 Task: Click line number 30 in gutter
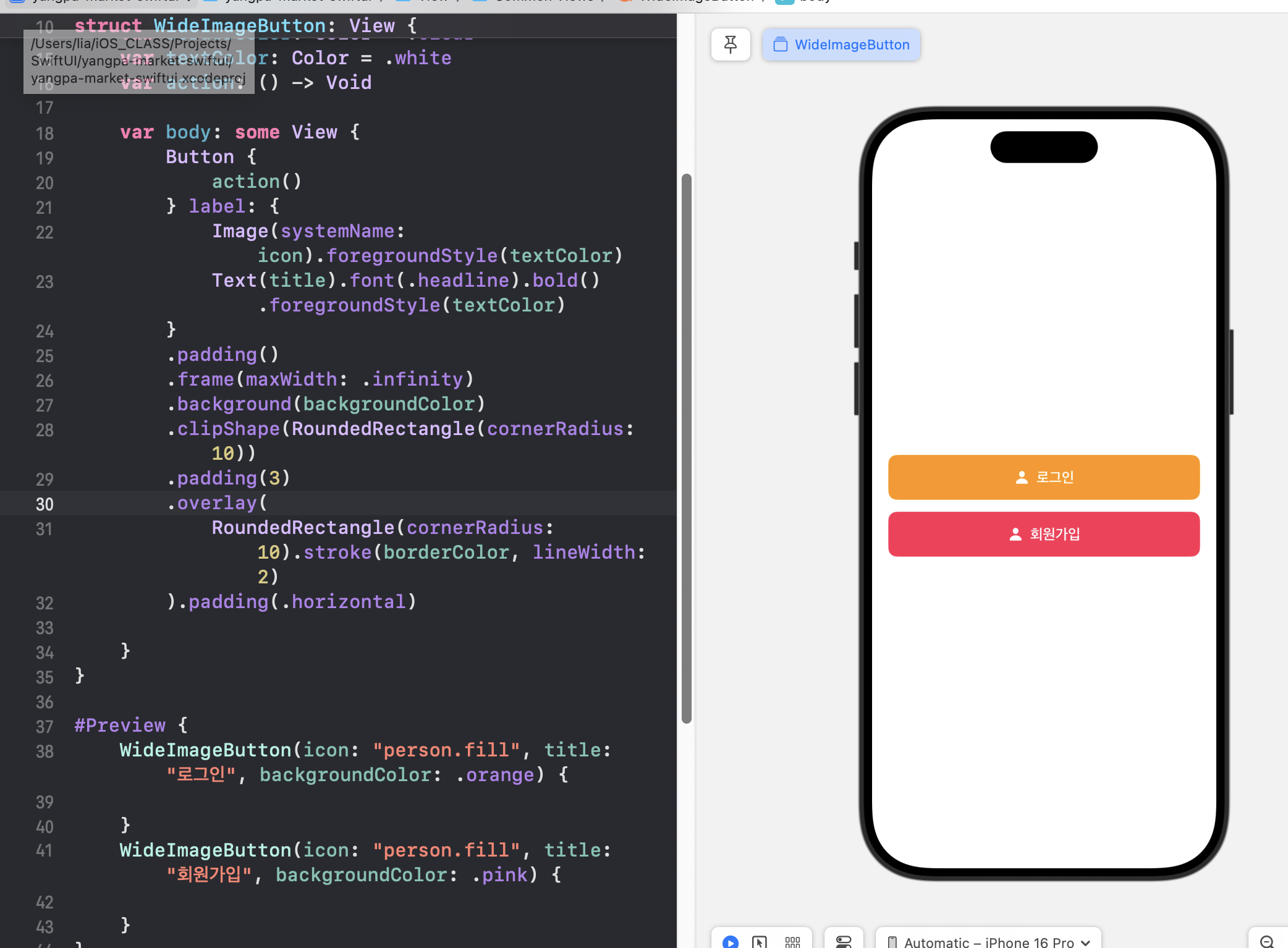[x=44, y=504]
